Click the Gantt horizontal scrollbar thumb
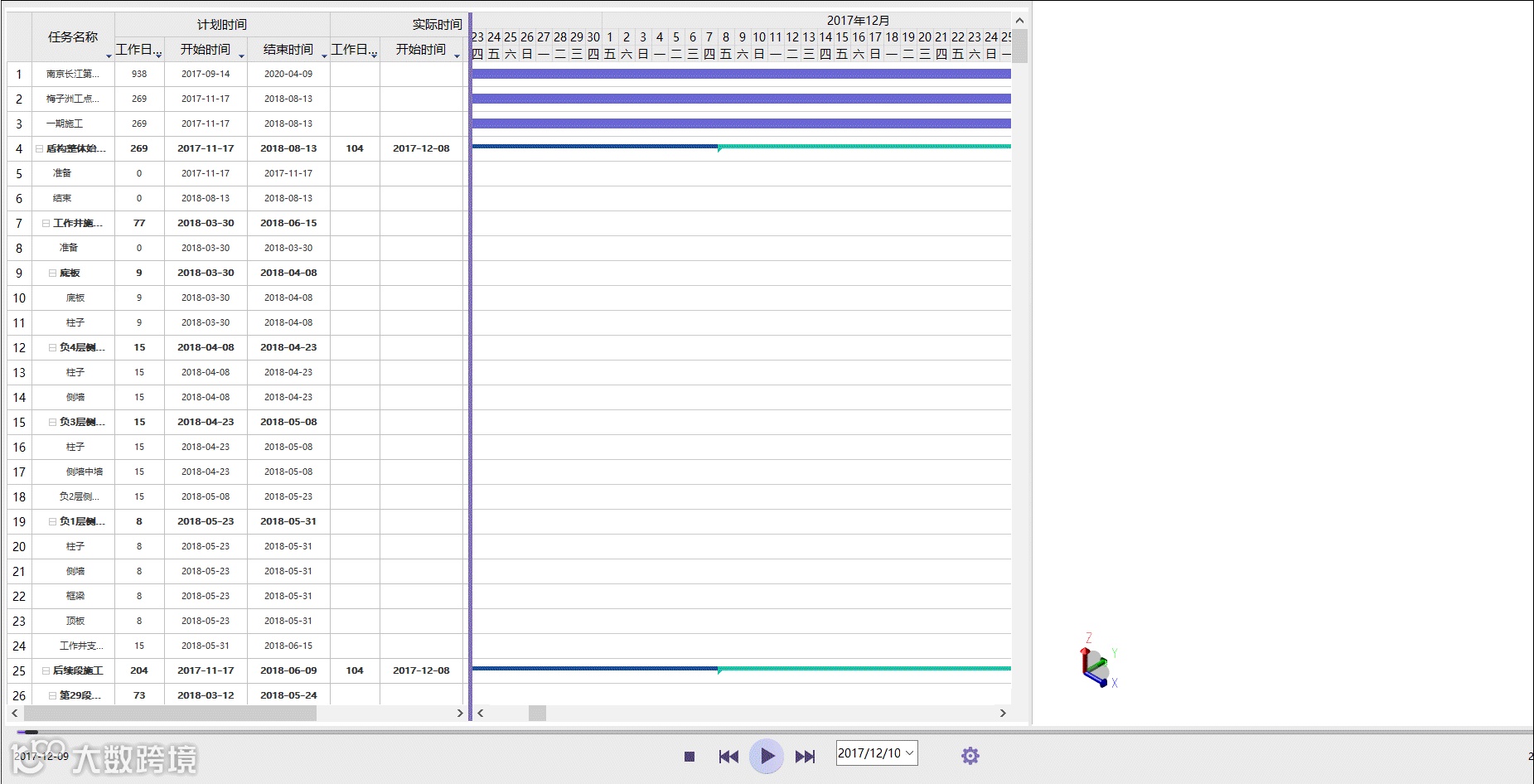 coord(537,713)
